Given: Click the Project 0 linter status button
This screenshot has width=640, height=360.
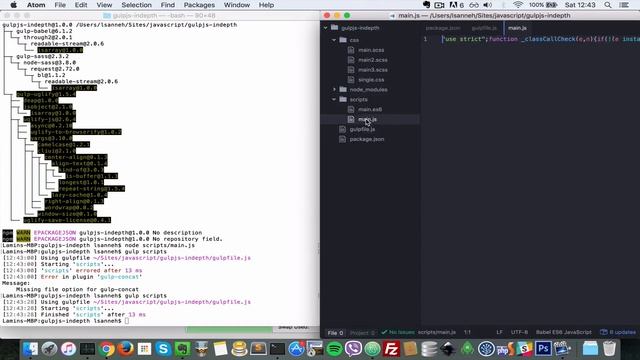Looking at the screenshot, I should pos(362,333).
